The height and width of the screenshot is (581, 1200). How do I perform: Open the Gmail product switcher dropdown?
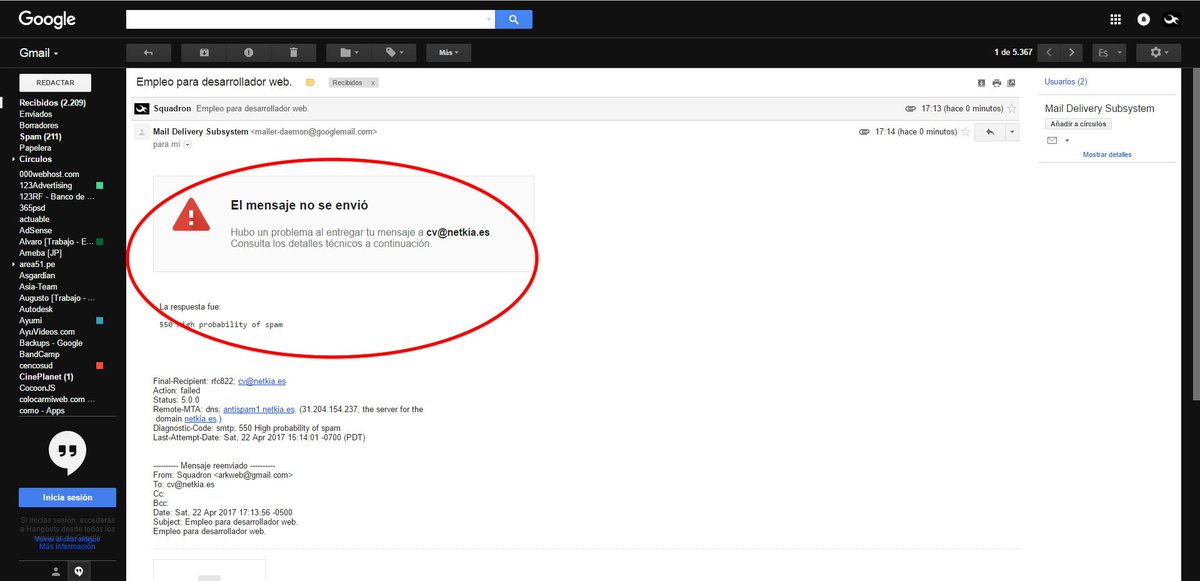tap(39, 53)
